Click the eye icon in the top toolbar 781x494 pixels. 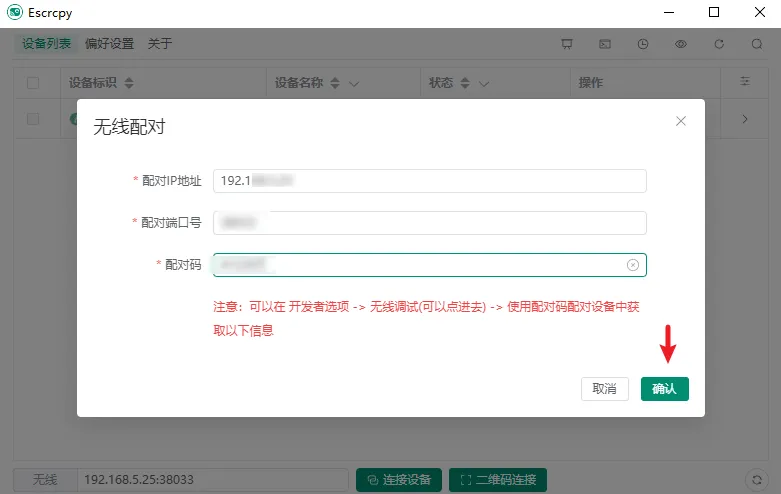(x=681, y=44)
